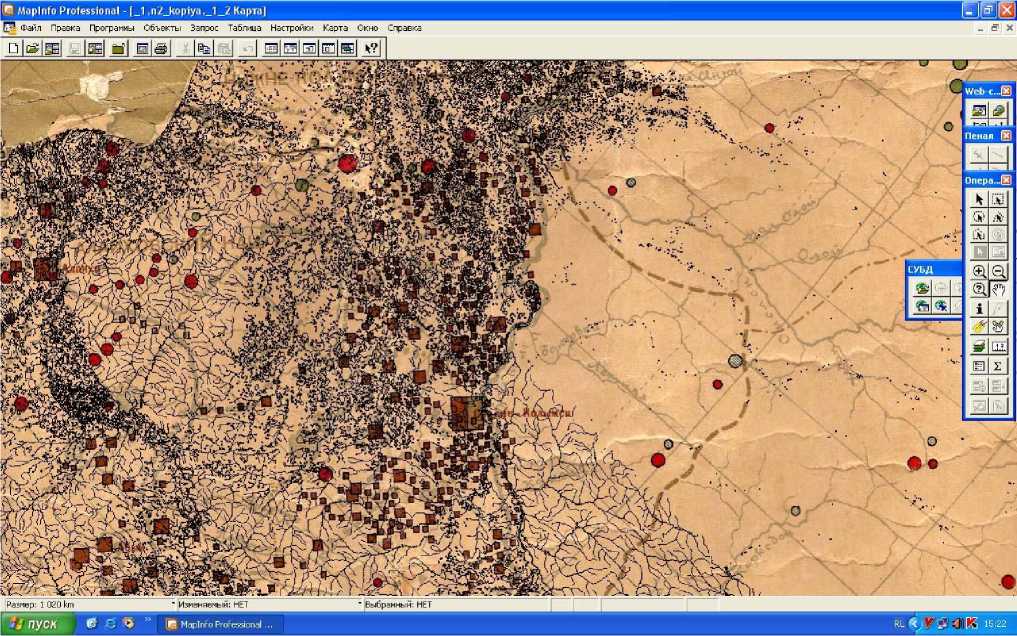Click the Open Table folder icon
The width and height of the screenshot is (1017, 636).
click(32, 48)
